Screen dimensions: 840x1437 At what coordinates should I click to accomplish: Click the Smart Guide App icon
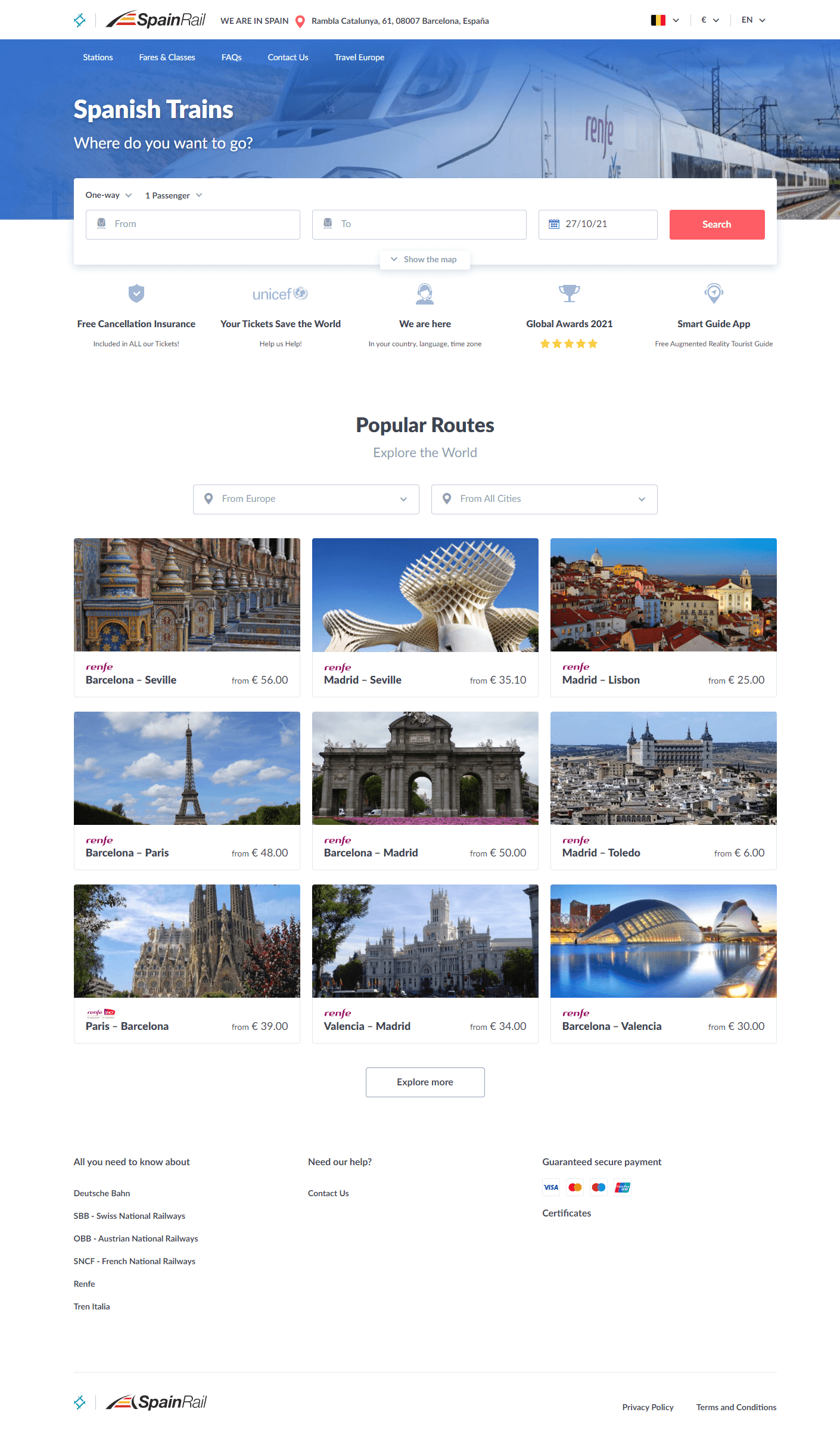pos(714,293)
